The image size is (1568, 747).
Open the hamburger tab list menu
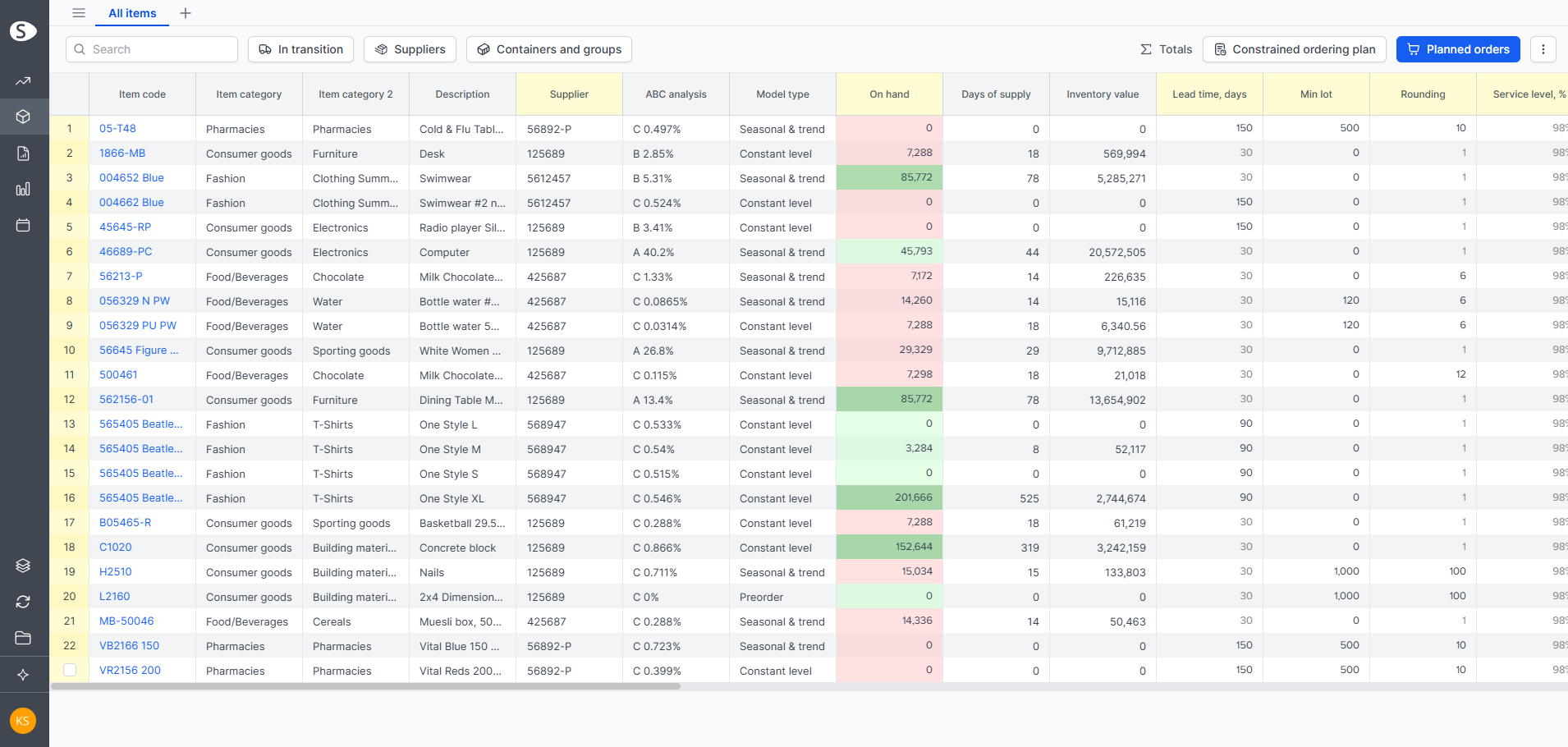click(79, 13)
